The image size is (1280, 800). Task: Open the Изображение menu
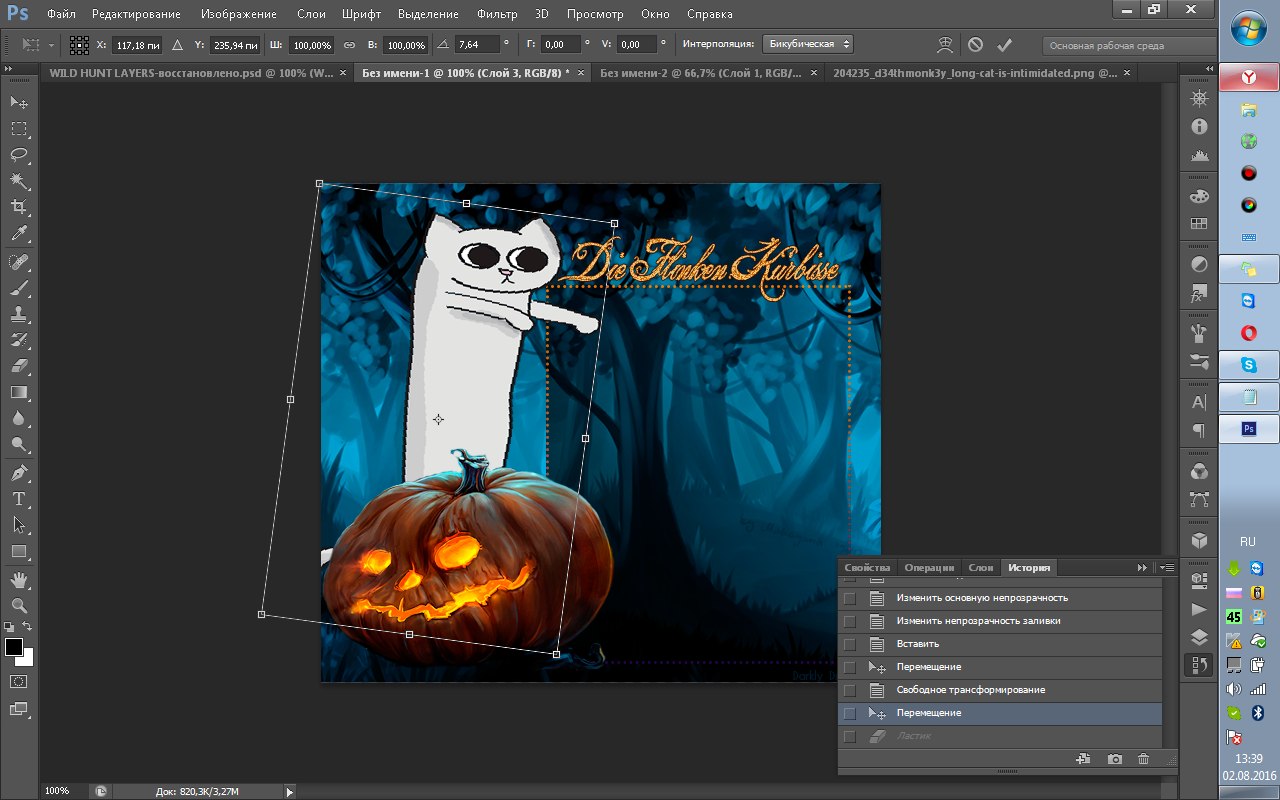tap(238, 14)
